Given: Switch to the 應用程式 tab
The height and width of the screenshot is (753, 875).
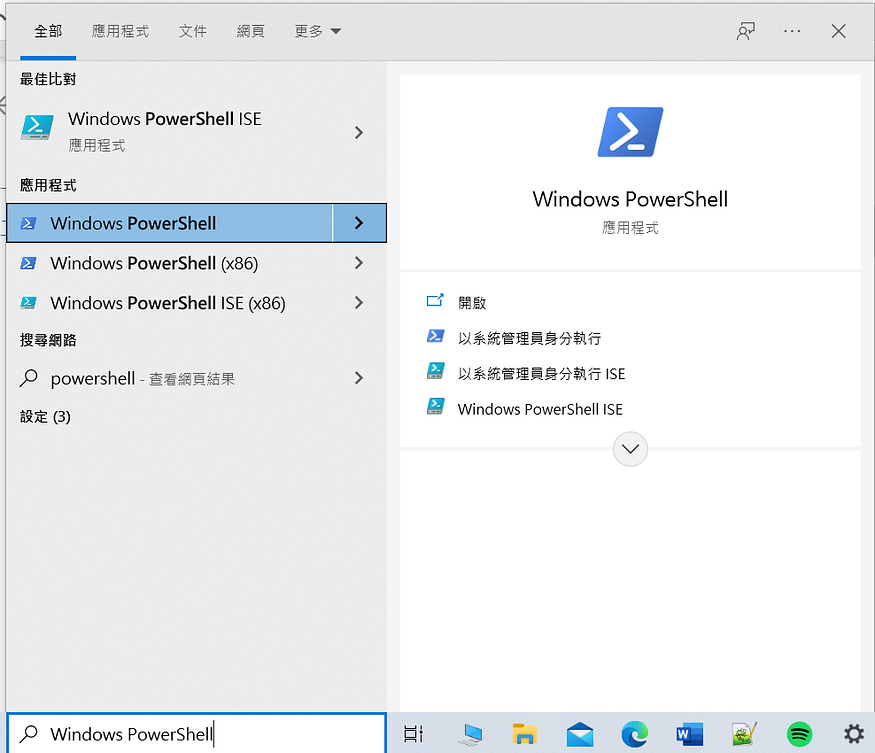Looking at the screenshot, I should tap(120, 31).
